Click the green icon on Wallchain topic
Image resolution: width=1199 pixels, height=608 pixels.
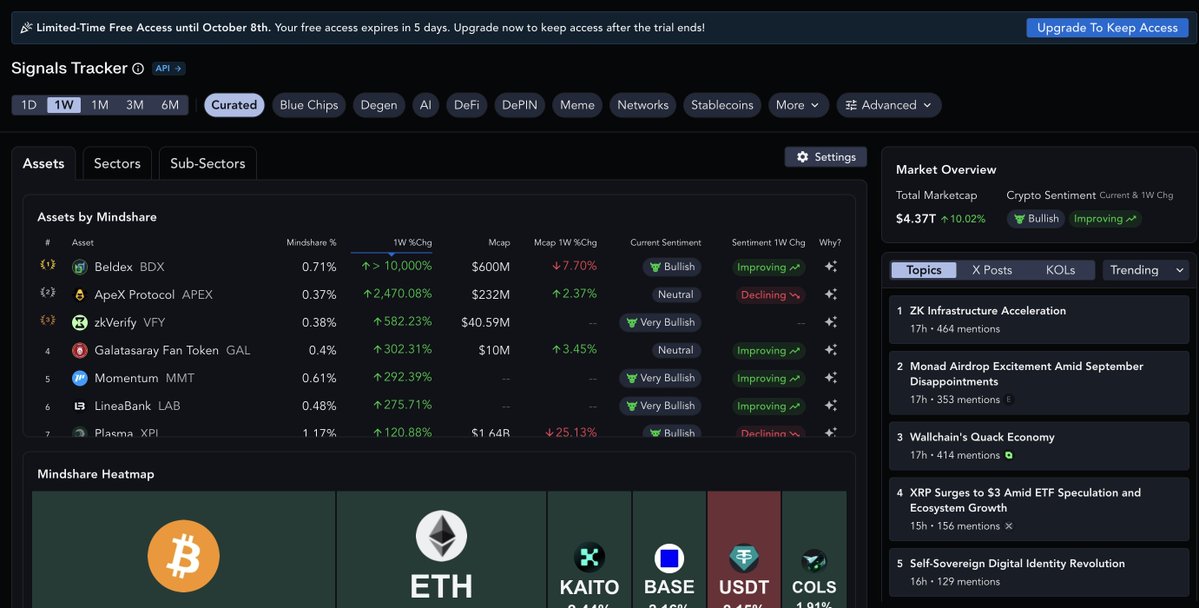1009,455
